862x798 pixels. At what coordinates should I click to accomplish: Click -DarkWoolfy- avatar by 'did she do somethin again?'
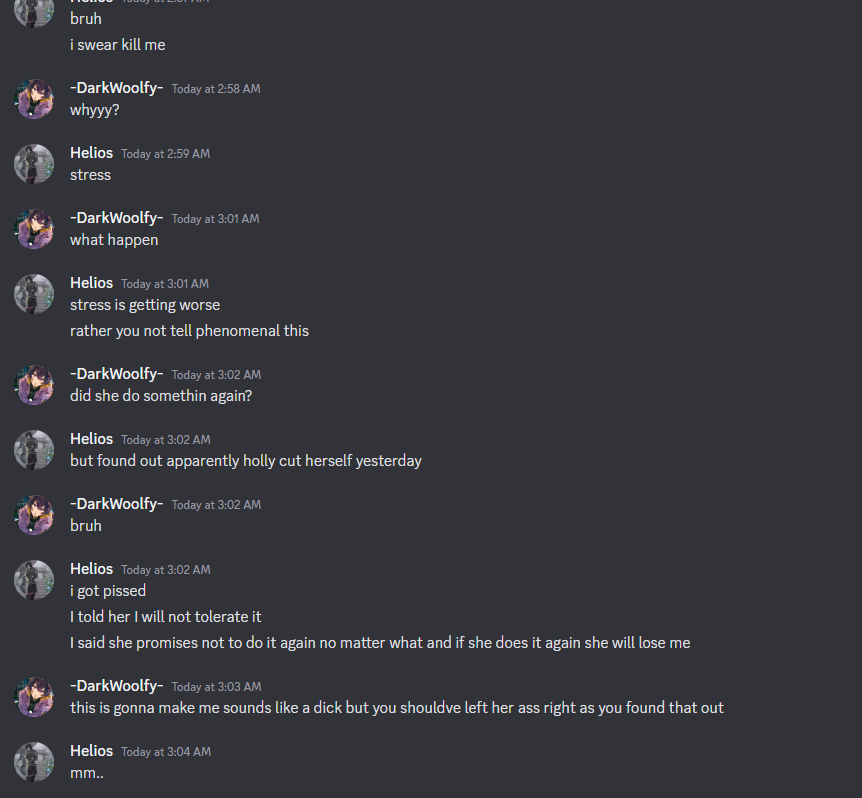pyautogui.click(x=34, y=385)
